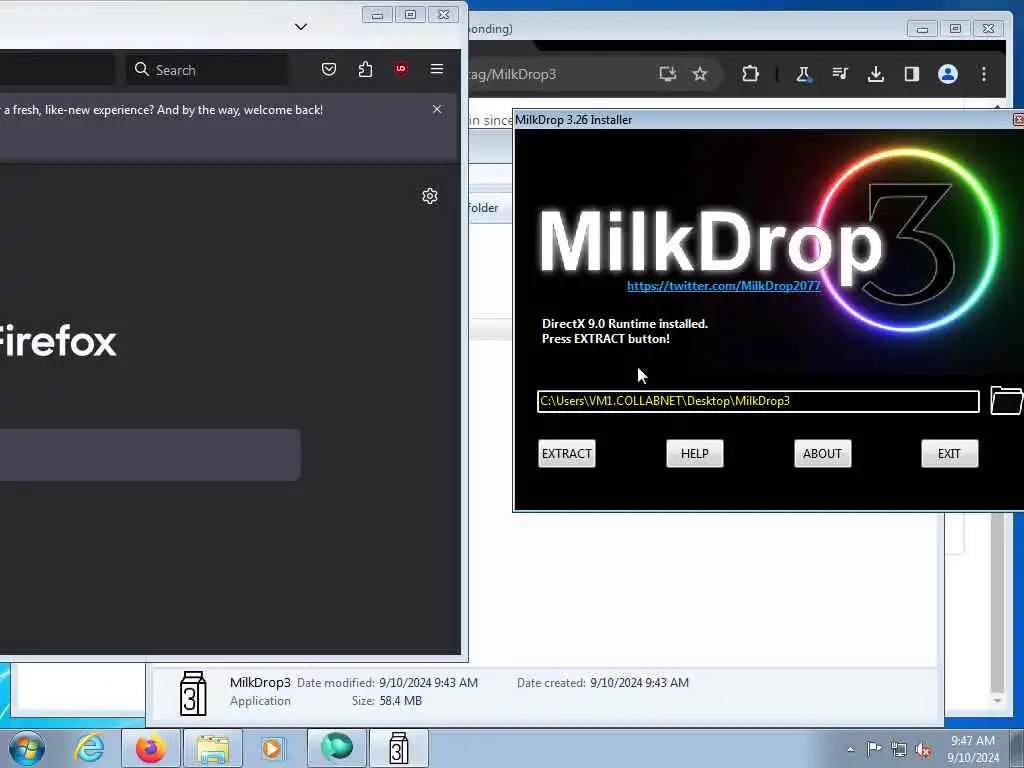This screenshot has width=1024, height=768.
Task: Click the EXTRACT button in MilkDrop installer
Action: click(566, 453)
